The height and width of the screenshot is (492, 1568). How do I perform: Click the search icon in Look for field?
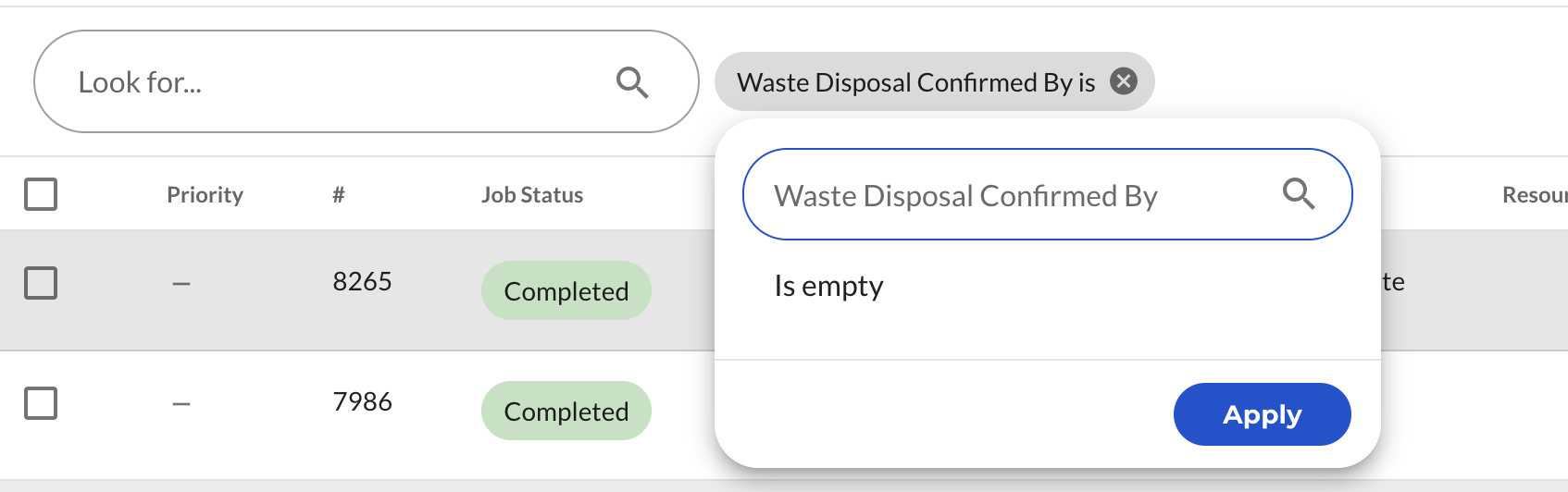(632, 82)
